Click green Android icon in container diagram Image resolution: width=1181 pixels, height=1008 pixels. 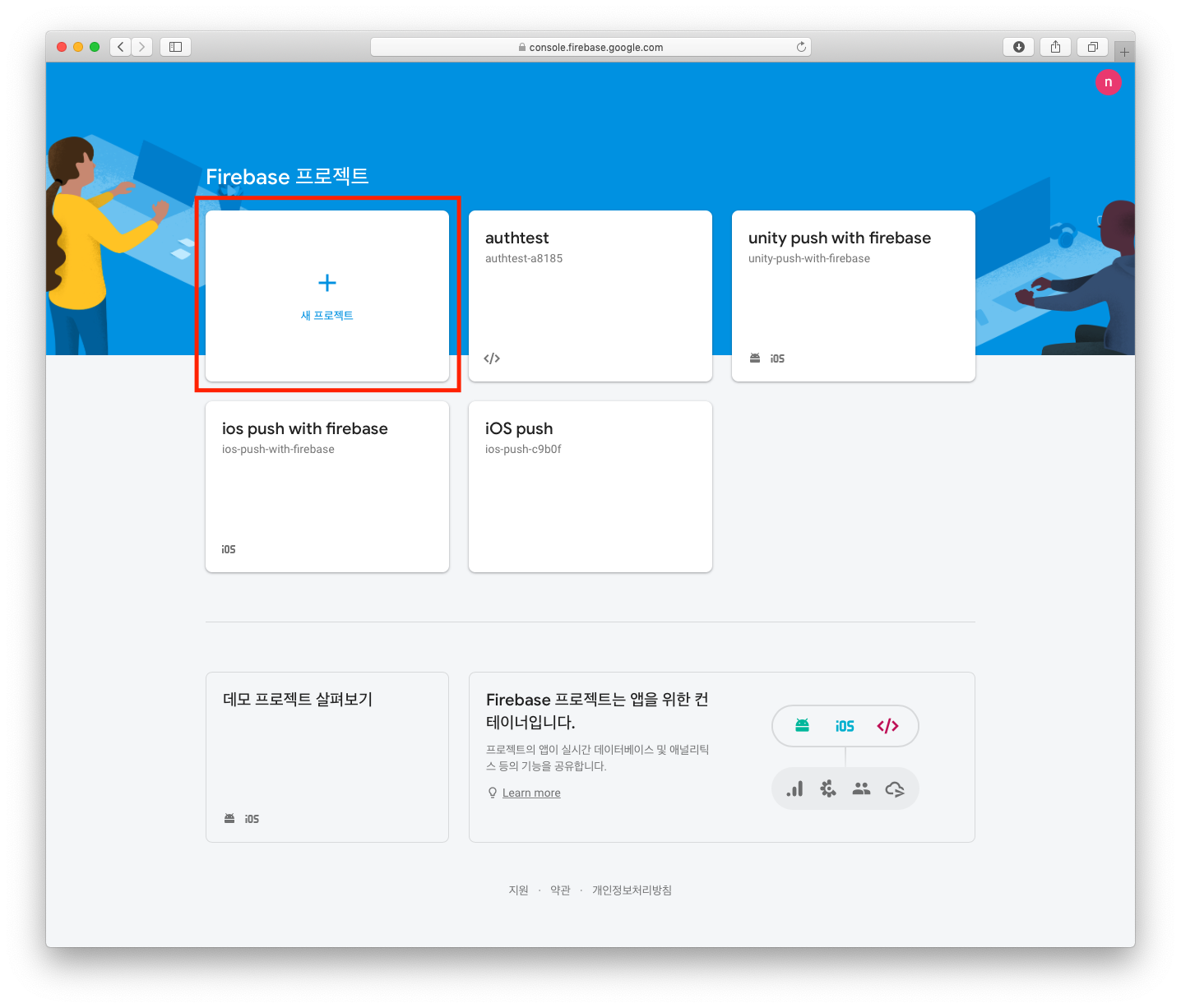pos(802,725)
